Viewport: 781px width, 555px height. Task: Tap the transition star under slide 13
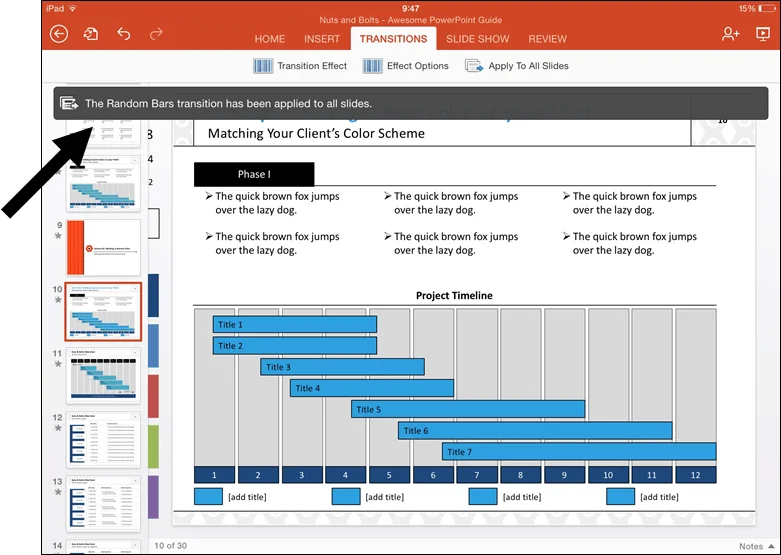[58, 492]
